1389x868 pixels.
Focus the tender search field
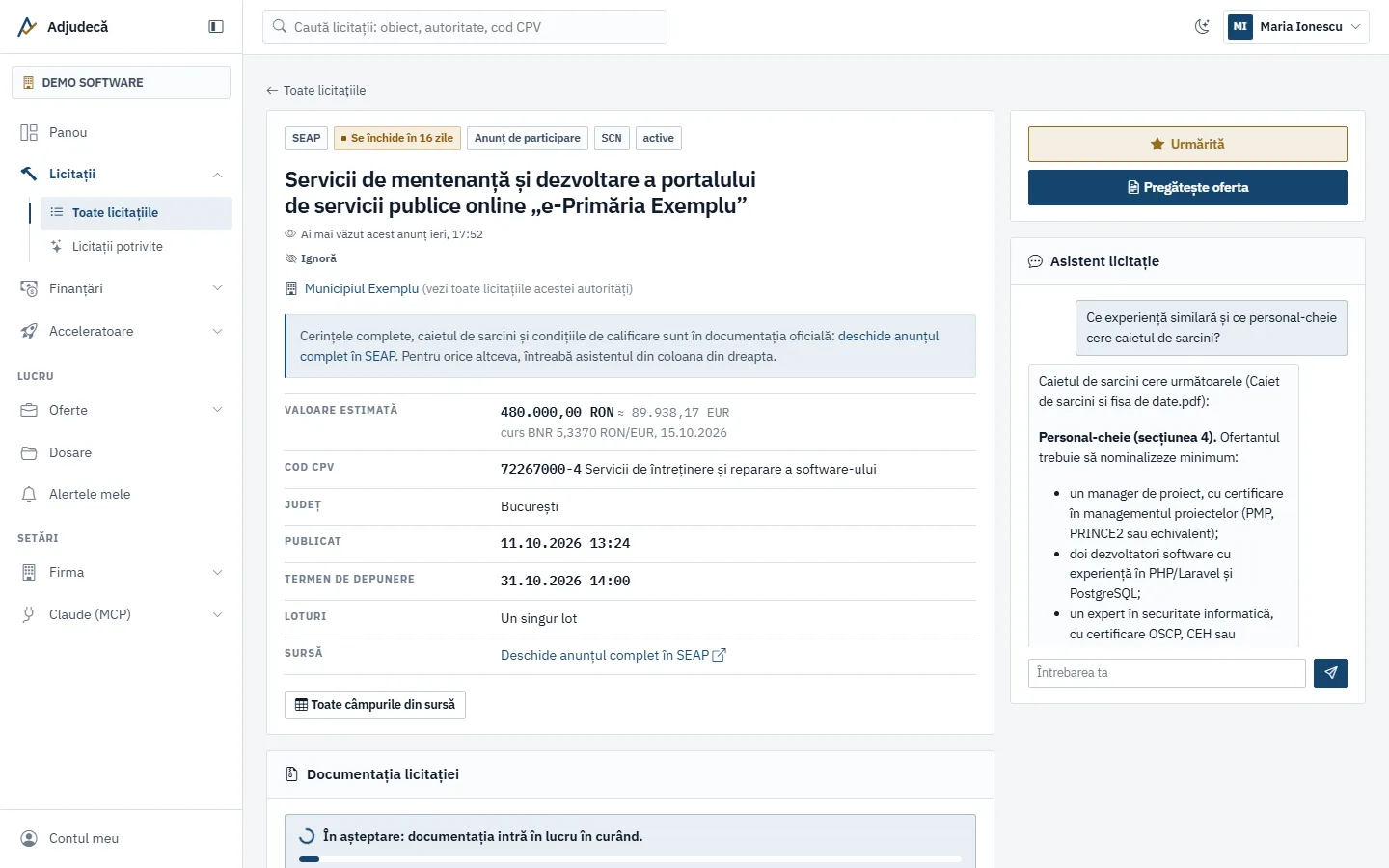click(465, 27)
